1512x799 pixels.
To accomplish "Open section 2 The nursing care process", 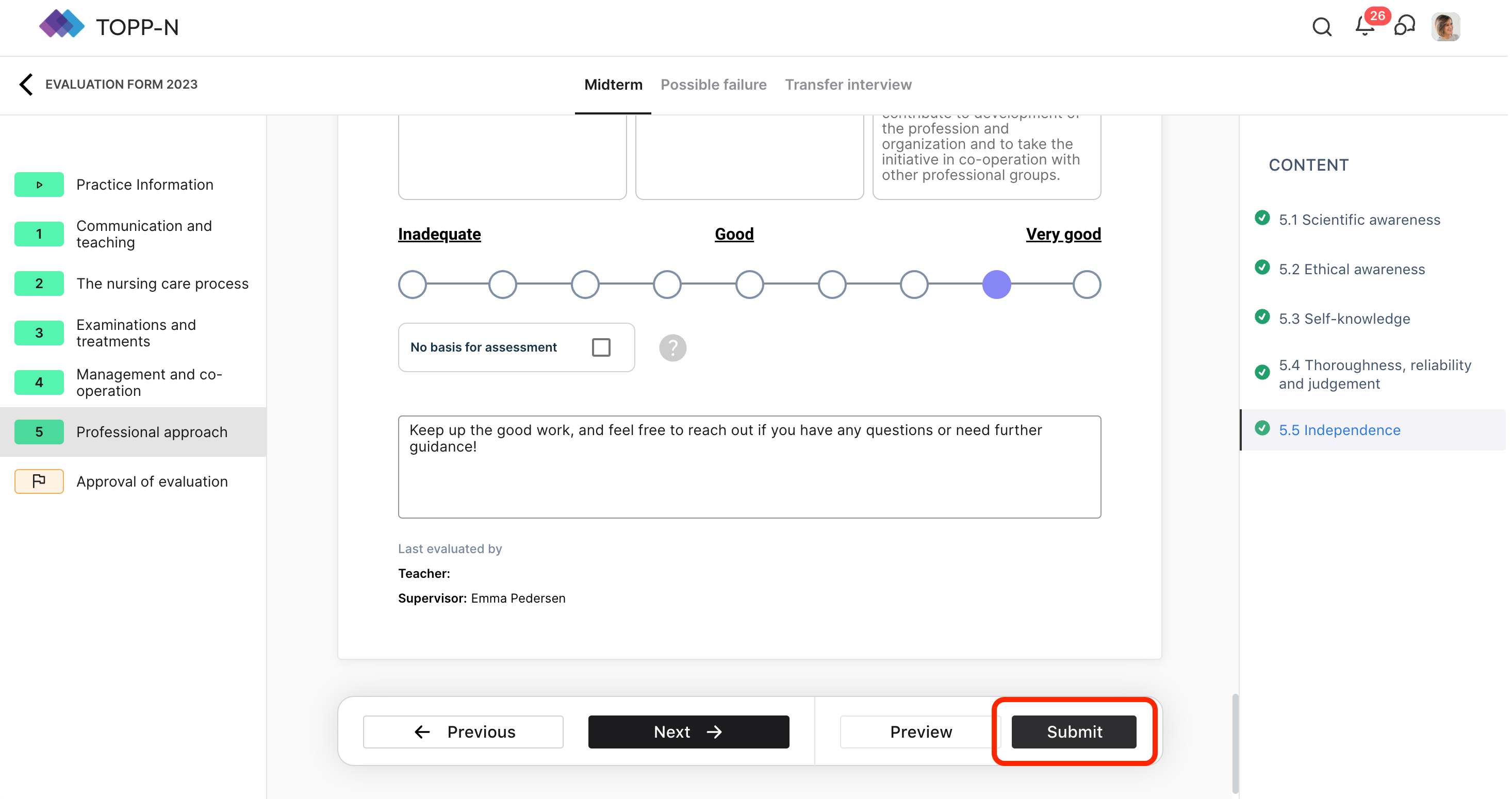I will point(162,284).
